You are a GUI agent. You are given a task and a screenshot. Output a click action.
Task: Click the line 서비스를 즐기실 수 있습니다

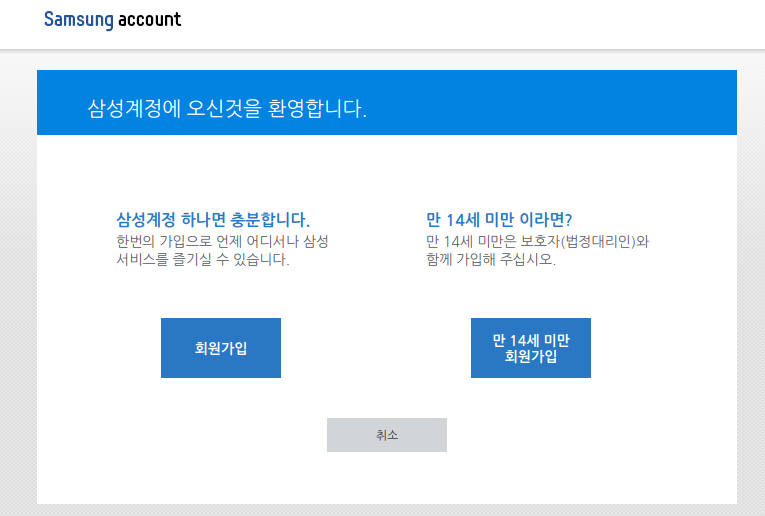(202, 260)
